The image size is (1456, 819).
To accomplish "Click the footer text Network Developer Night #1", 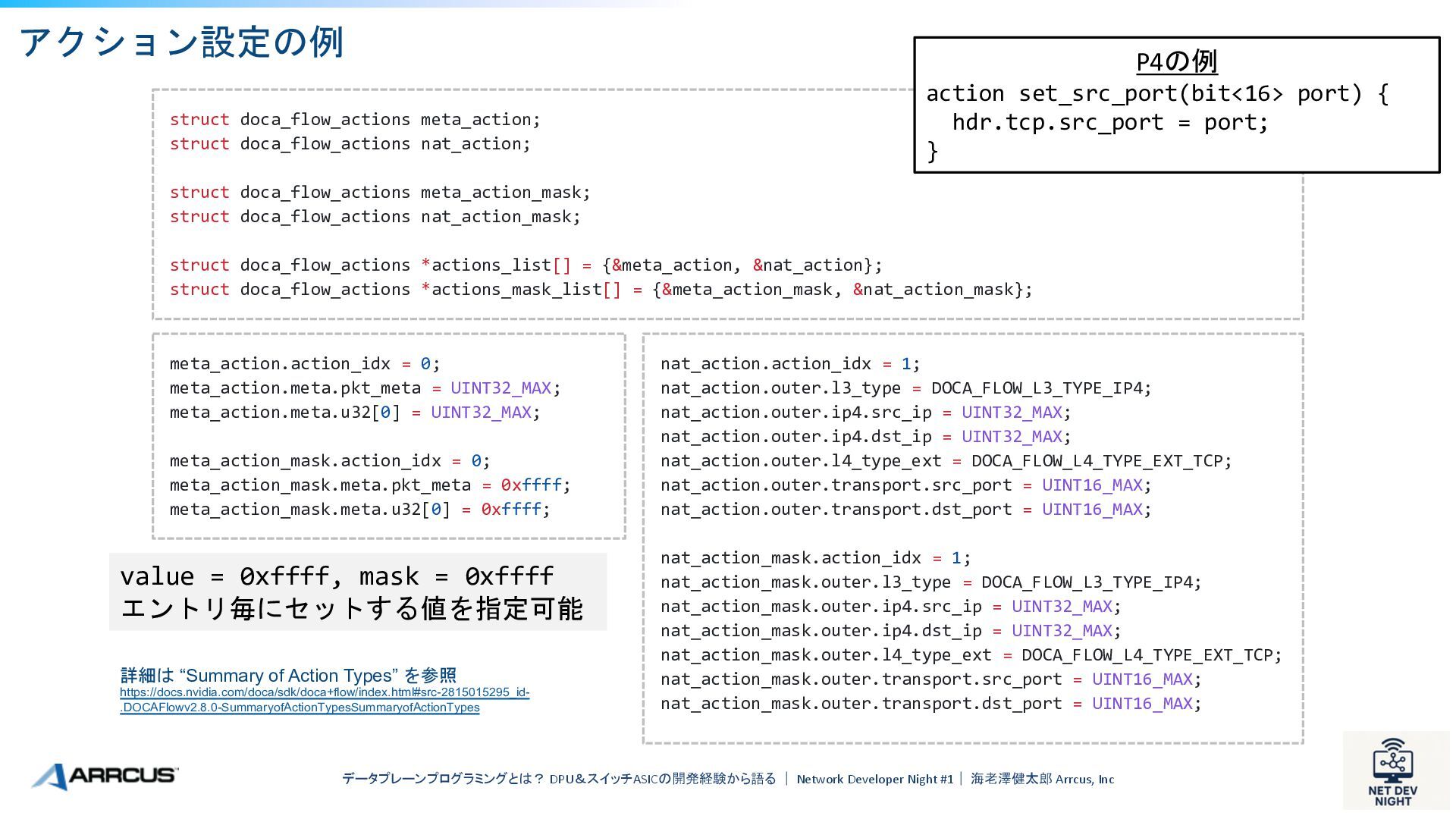I will tap(874, 779).
